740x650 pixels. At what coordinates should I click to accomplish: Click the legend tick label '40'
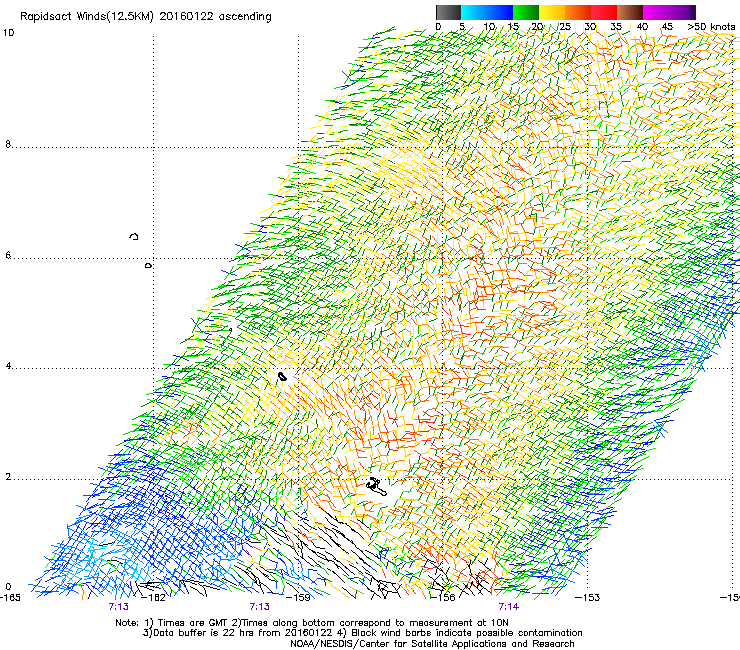click(x=642, y=27)
